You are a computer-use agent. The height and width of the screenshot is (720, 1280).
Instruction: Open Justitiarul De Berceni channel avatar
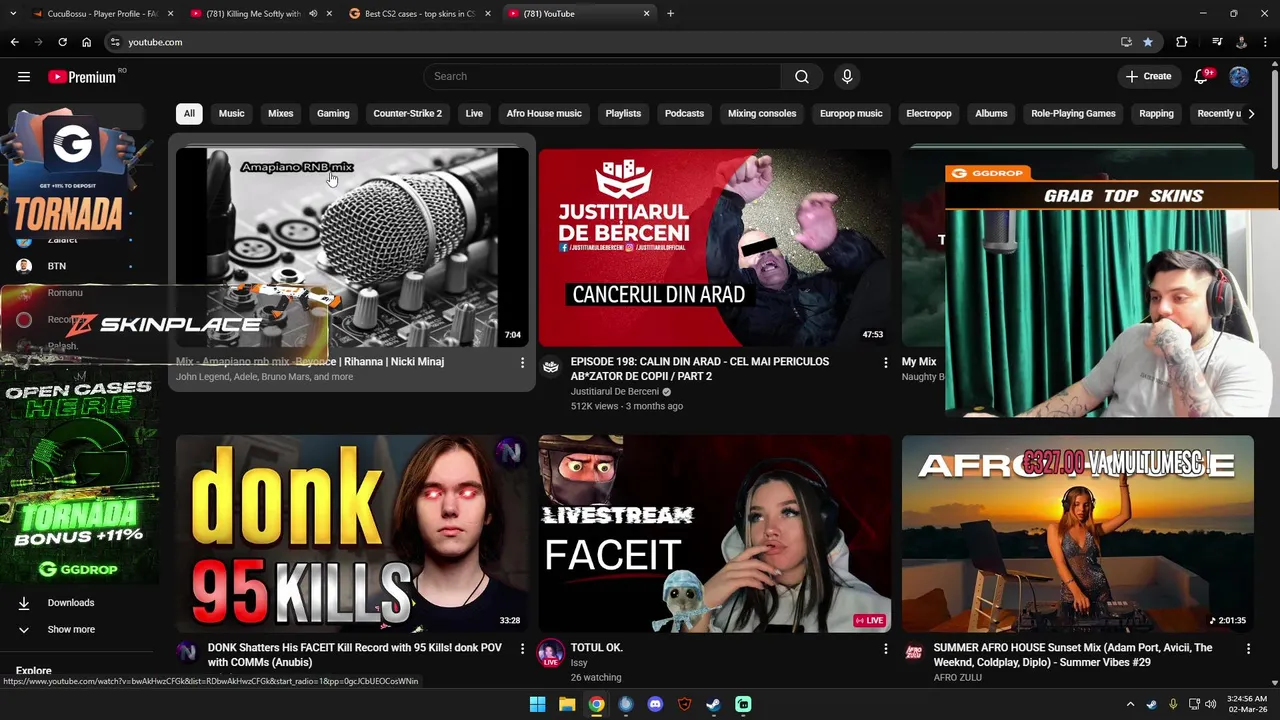click(x=550, y=367)
